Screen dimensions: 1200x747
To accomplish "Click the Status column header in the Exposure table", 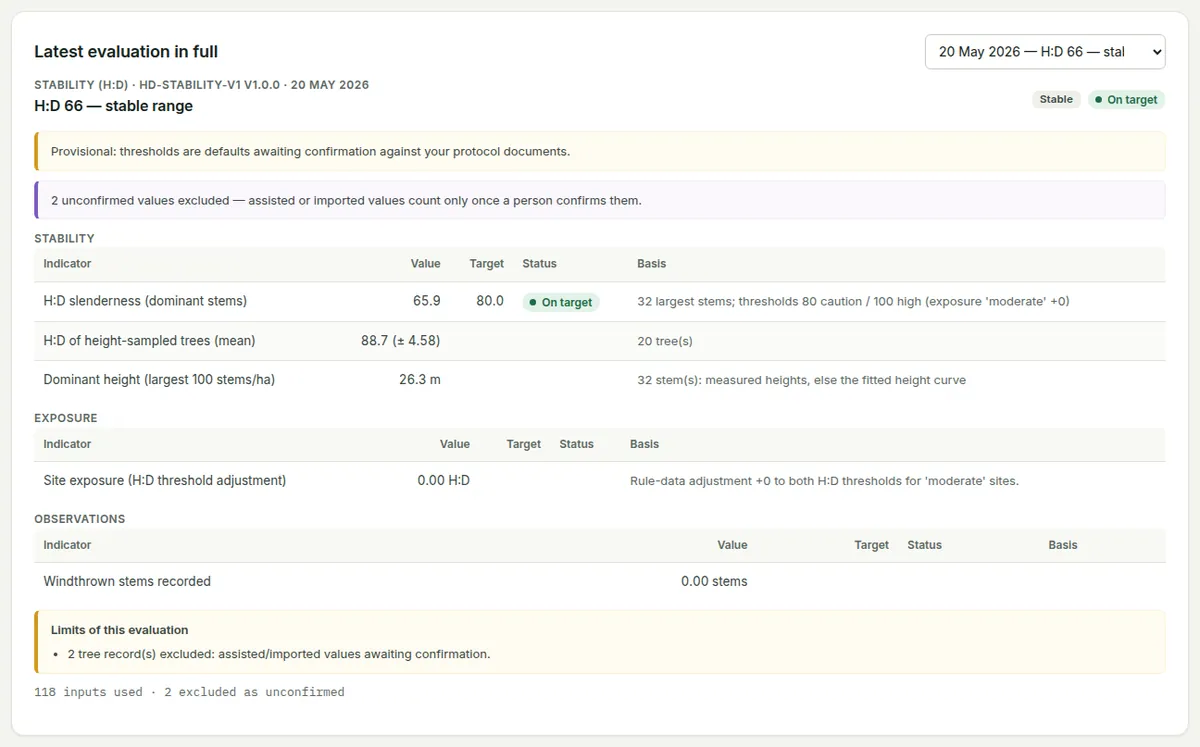I will (576, 444).
